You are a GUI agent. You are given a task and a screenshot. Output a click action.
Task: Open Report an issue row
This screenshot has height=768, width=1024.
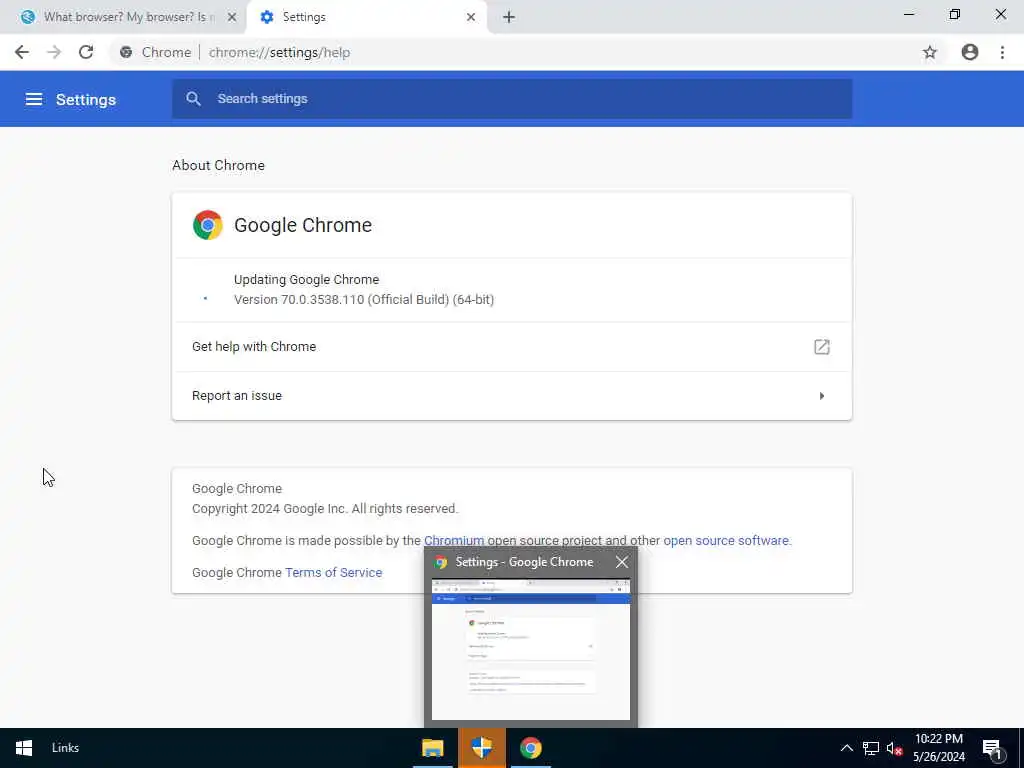(512, 396)
